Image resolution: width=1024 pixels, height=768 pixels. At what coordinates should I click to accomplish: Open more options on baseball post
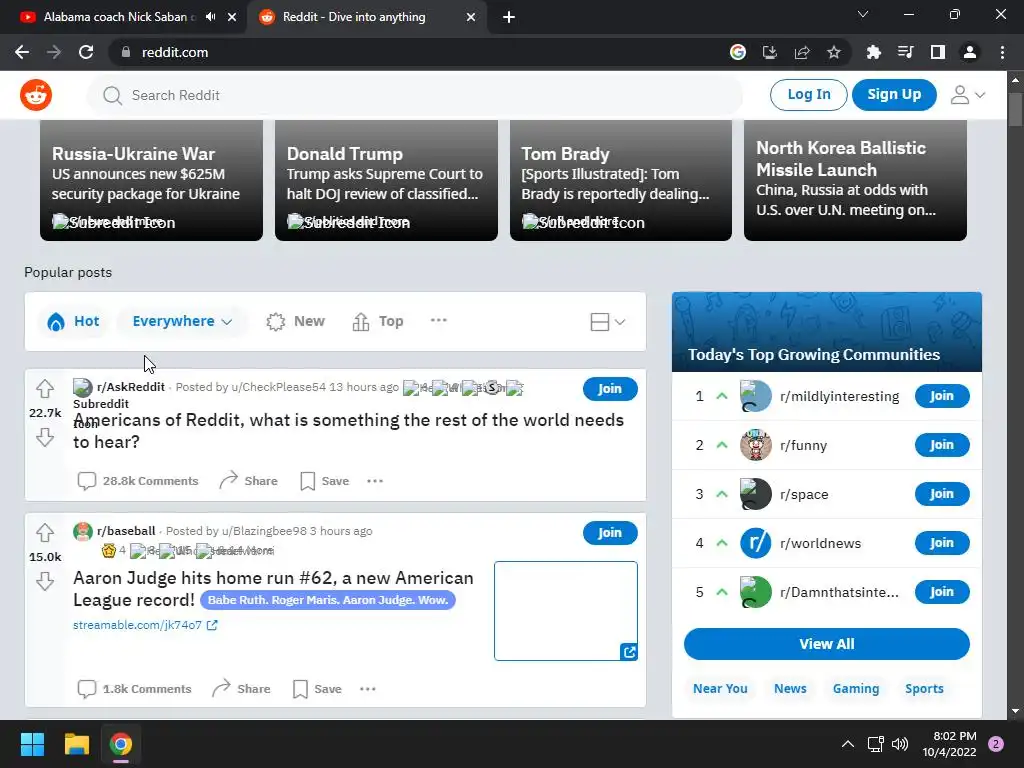click(x=368, y=689)
